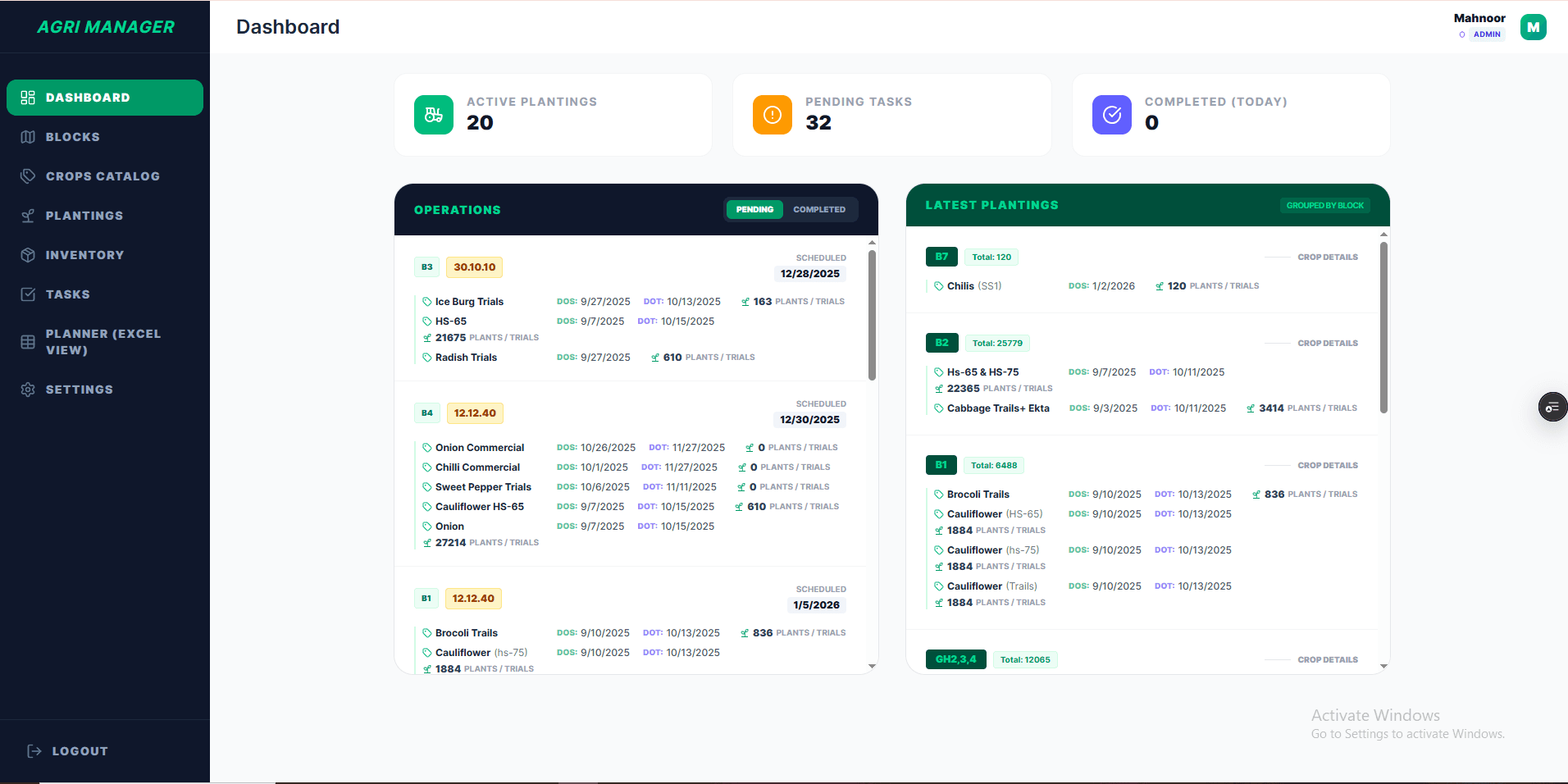The height and width of the screenshot is (784, 1568).
Task: Click the Logout button
Action: click(67, 750)
